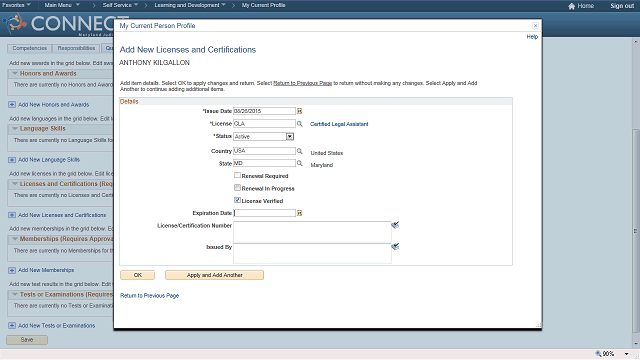The height and width of the screenshot is (360, 640).
Task: Open the Status dropdown
Action: (289, 136)
